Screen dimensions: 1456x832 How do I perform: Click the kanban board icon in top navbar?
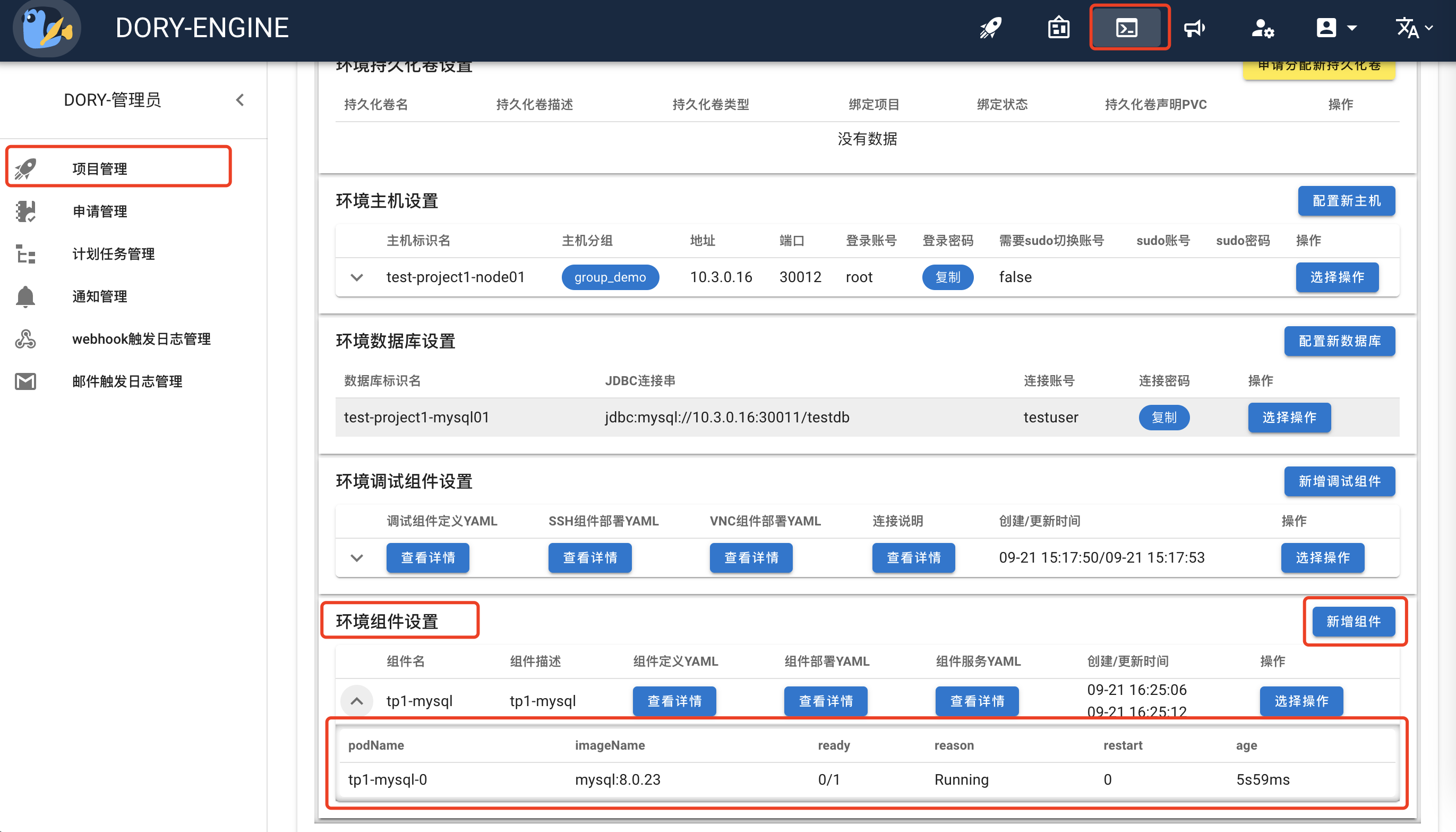(1059, 28)
